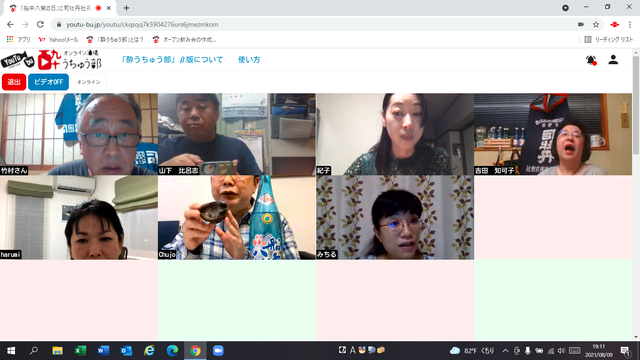Turn video off with ビデオOFF button
Image resolution: width=640 pixels, height=360 pixels.
[x=48, y=82]
